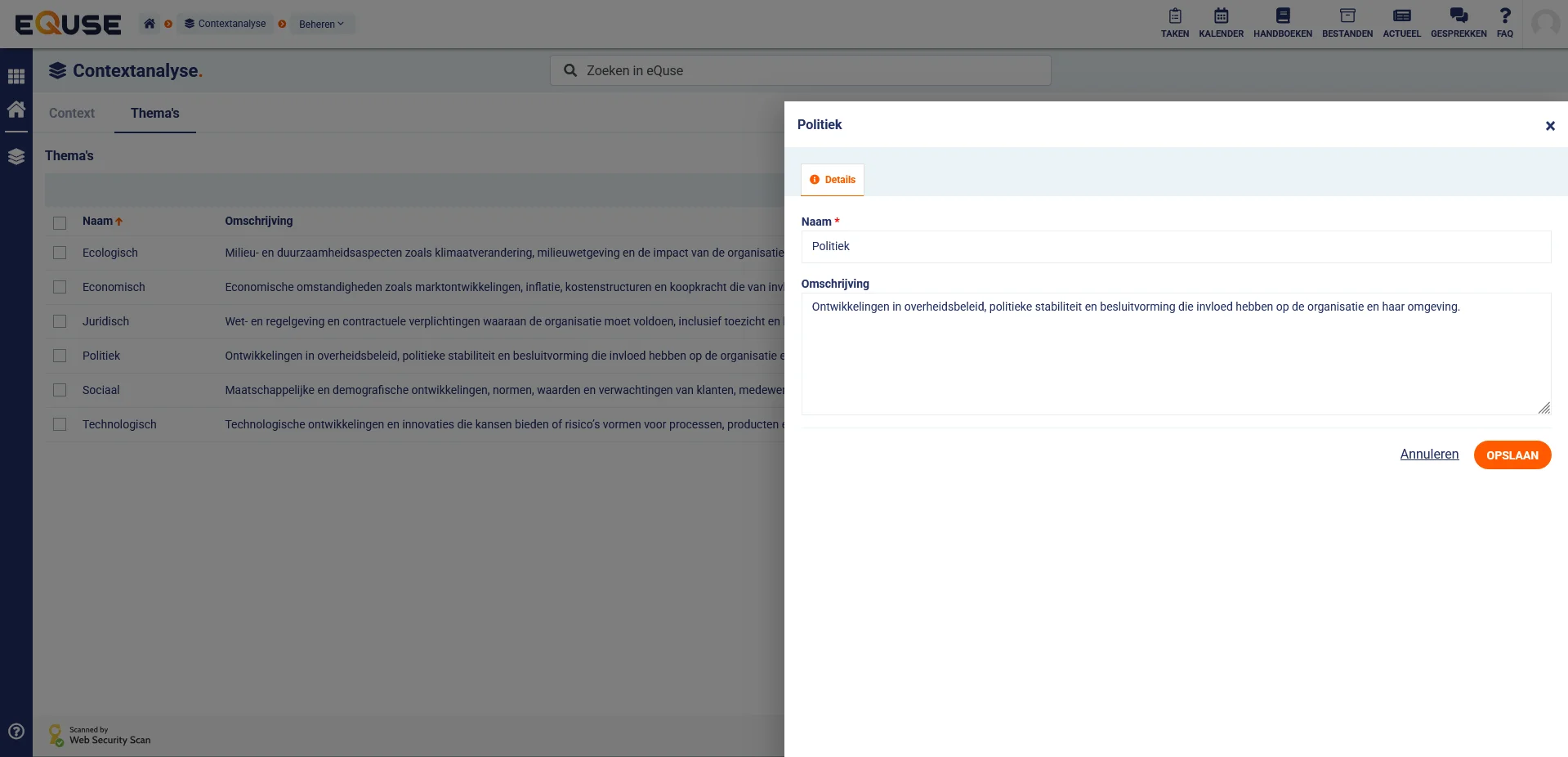Select the Details tab in Politiek panel
The image size is (1568, 757).
833,180
